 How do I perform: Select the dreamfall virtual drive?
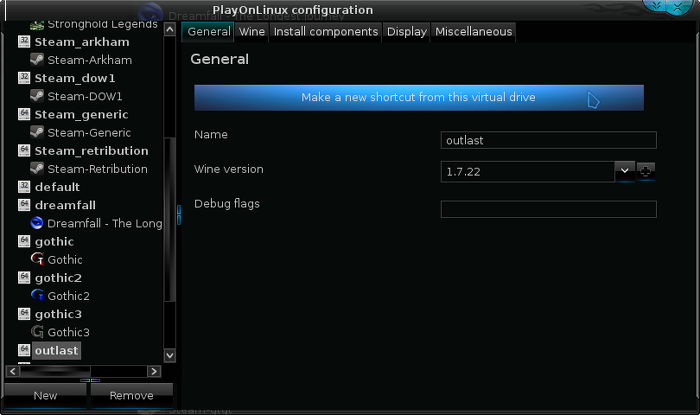pos(65,205)
